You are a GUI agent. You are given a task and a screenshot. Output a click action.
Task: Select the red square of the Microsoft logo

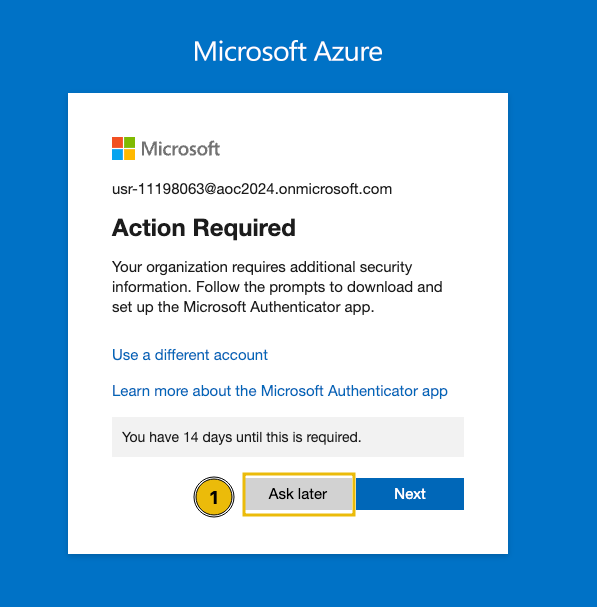(x=117, y=142)
